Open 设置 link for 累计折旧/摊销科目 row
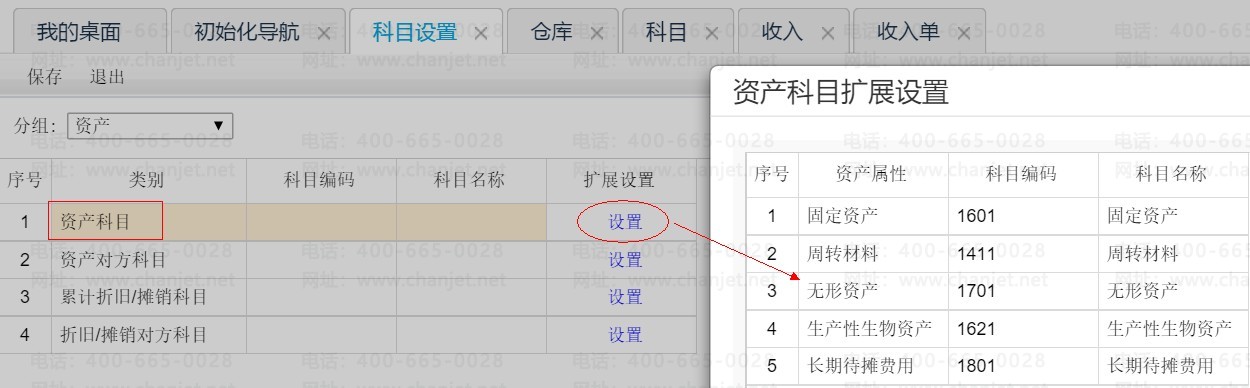The width and height of the screenshot is (1250, 388). point(625,297)
